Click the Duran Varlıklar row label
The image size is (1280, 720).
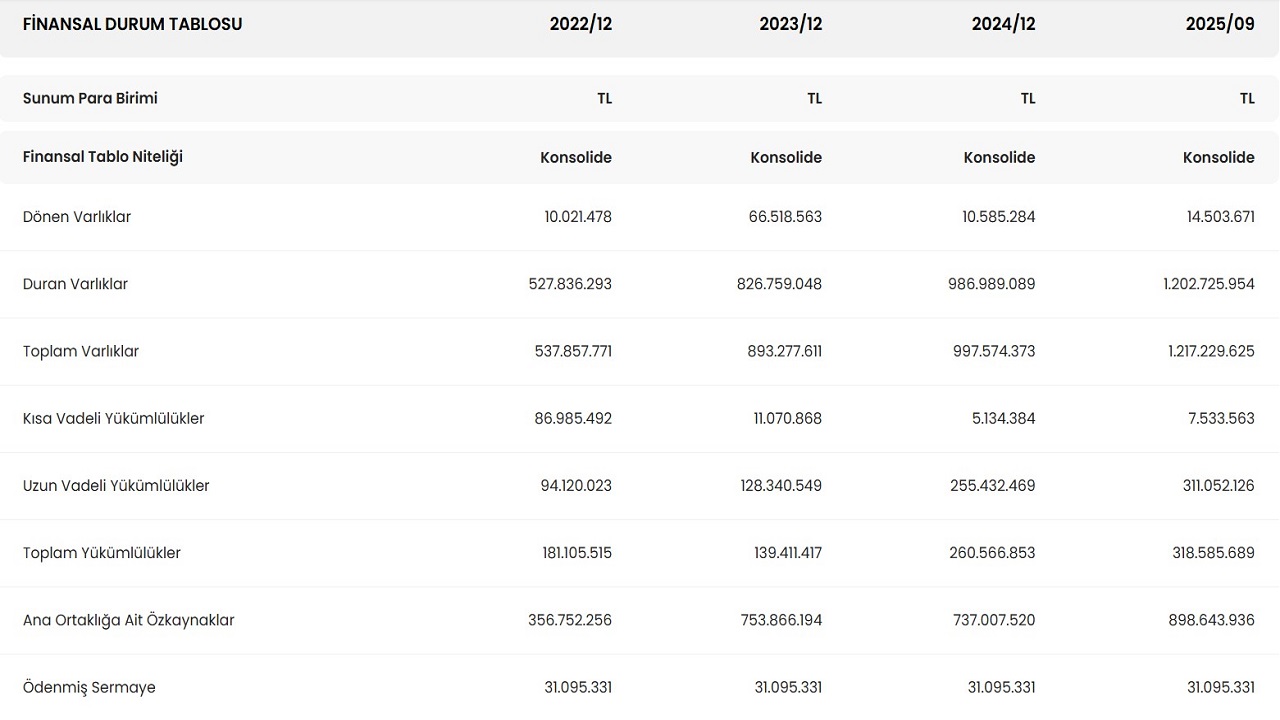pyautogui.click(x=75, y=284)
